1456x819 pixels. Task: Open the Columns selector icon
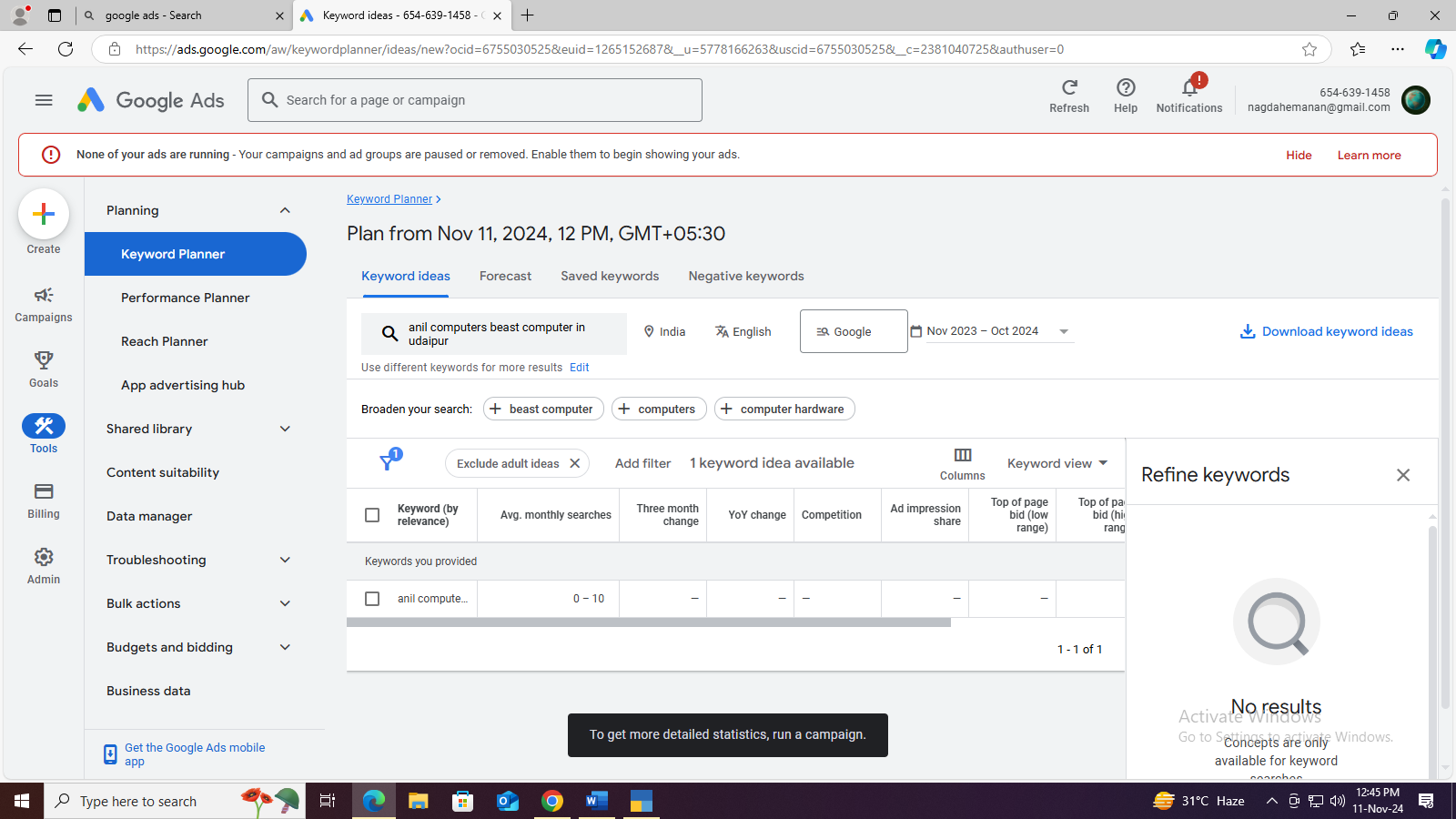(962, 455)
